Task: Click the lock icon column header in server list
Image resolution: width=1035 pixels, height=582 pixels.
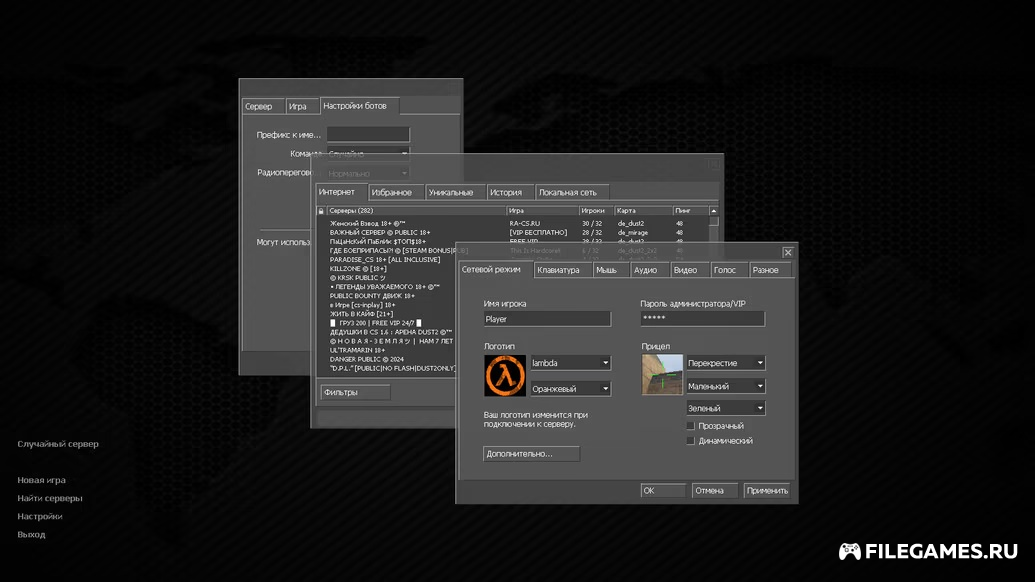Action: pos(321,210)
